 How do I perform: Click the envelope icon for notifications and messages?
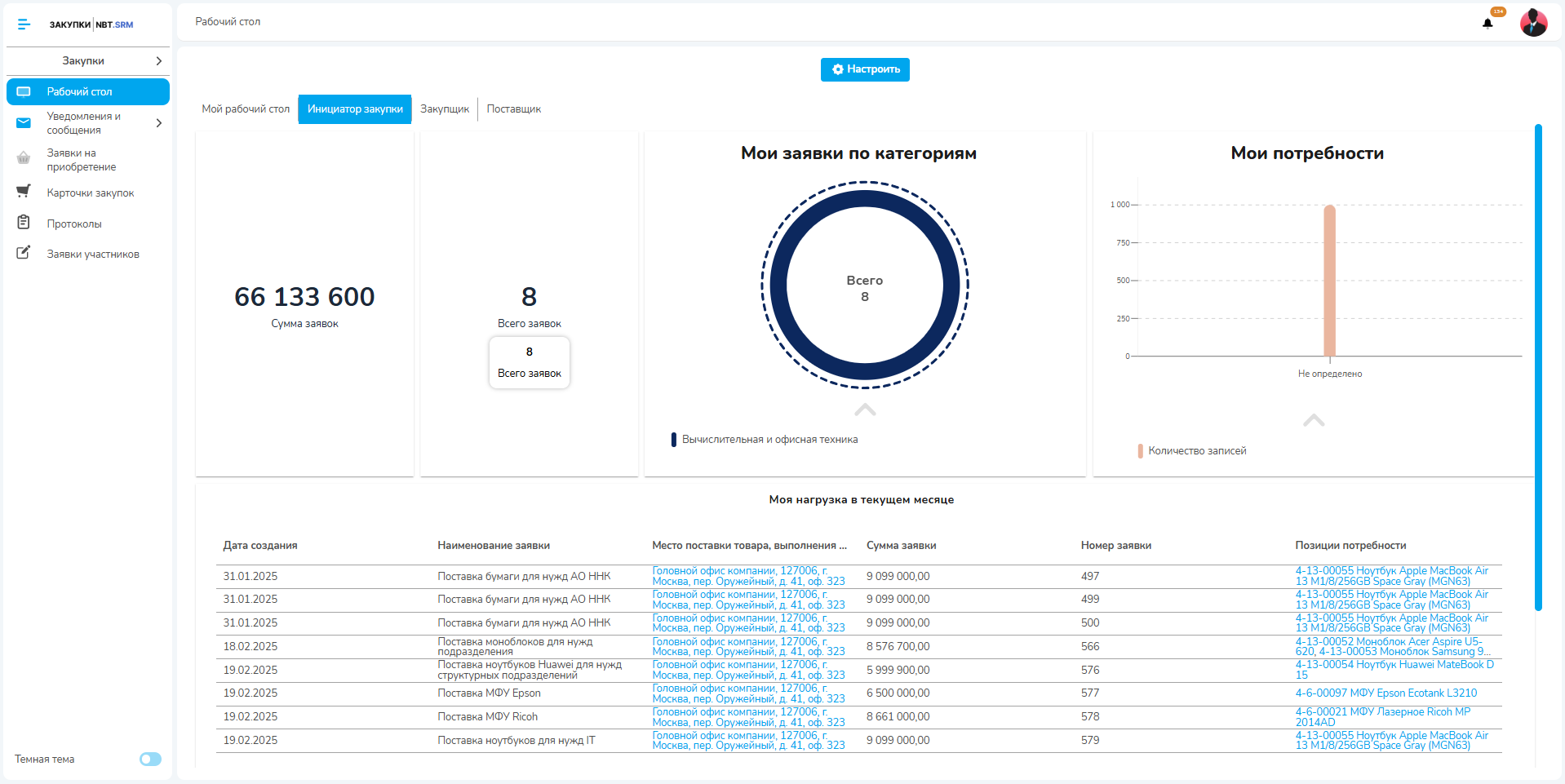[24, 123]
